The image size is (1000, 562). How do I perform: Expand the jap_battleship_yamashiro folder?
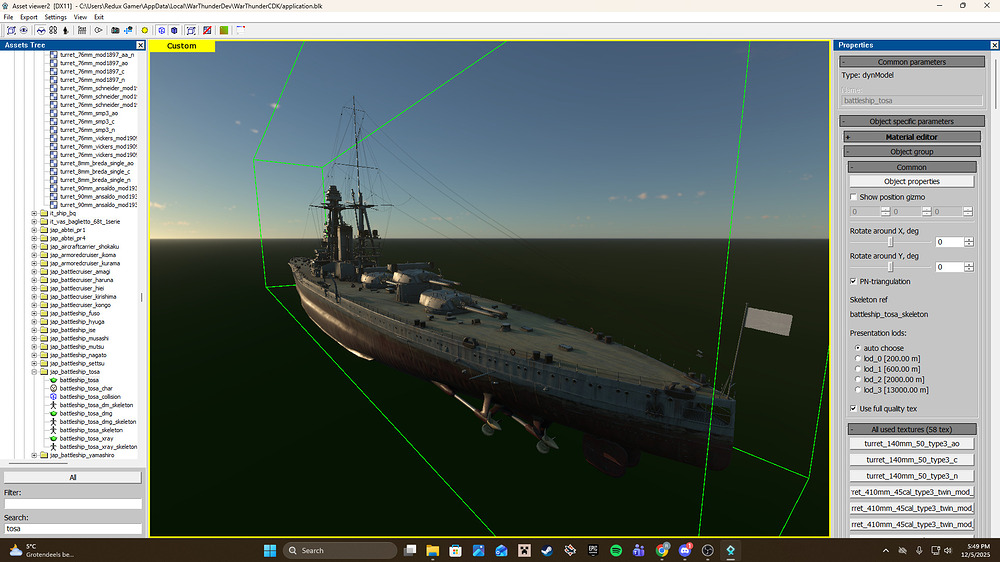click(x=34, y=455)
